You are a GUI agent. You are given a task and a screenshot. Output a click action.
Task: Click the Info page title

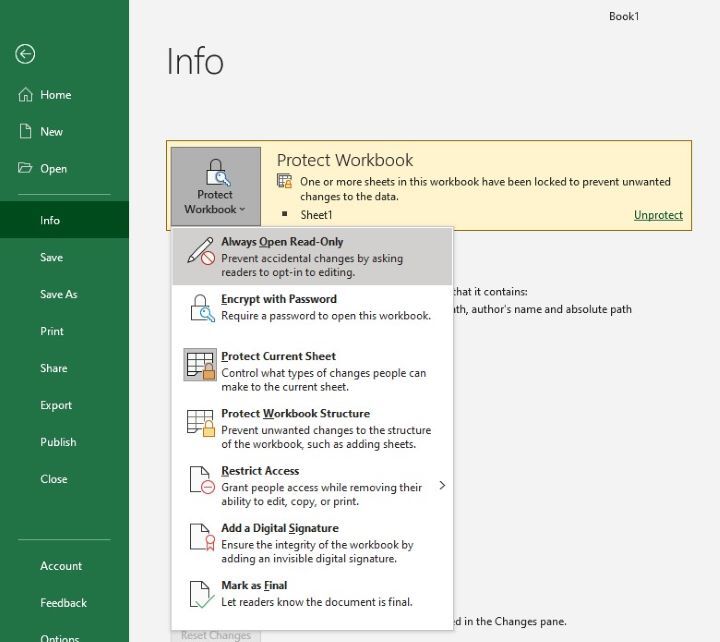(195, 61)
